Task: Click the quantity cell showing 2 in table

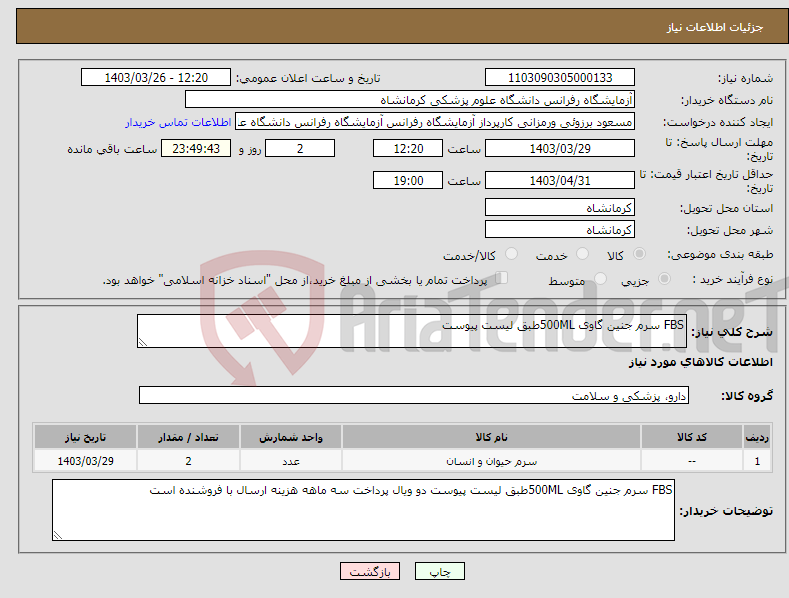Action: (x=188, y=461)
